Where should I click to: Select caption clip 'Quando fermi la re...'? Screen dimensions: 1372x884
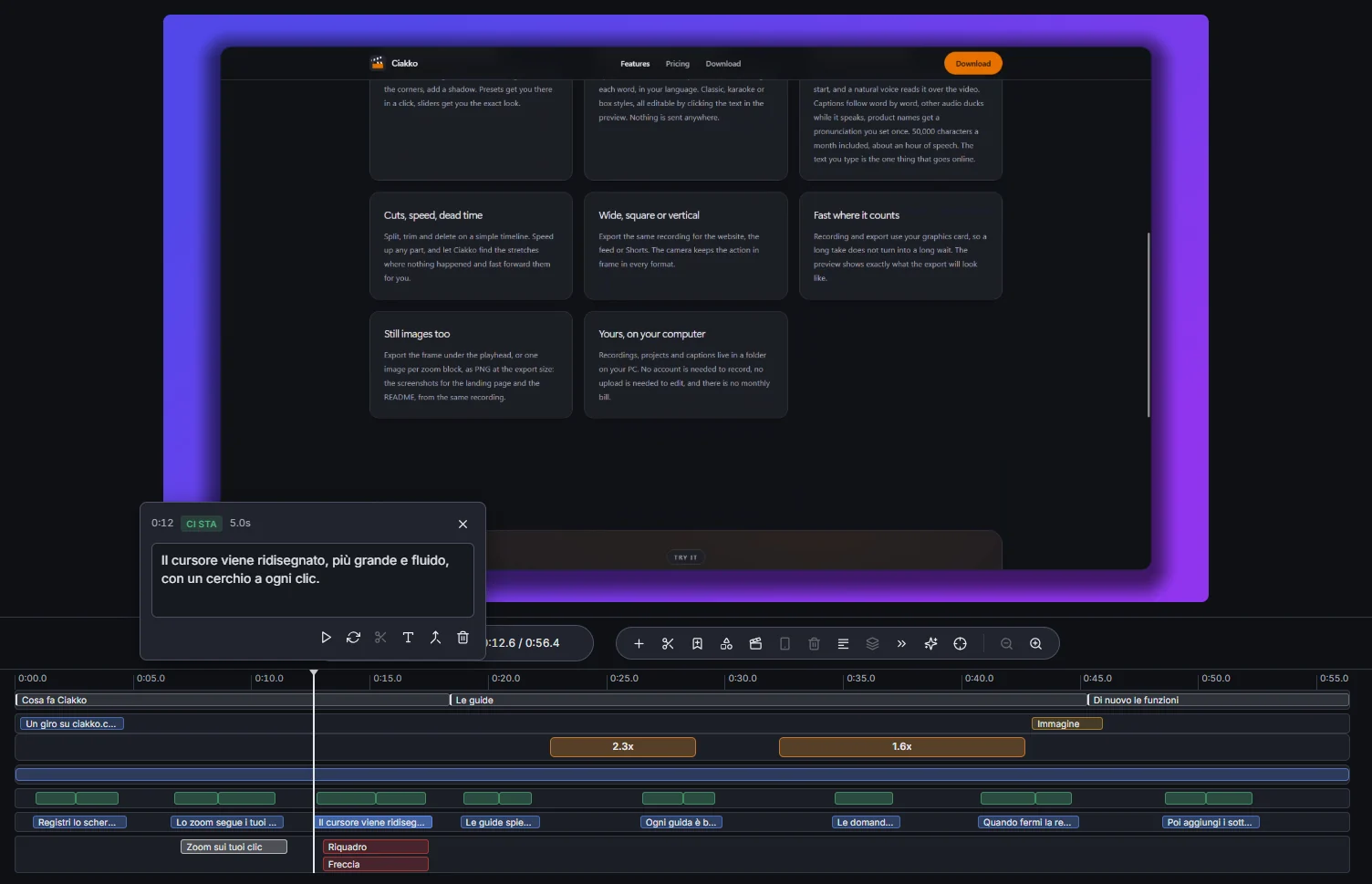point(1028,823)
